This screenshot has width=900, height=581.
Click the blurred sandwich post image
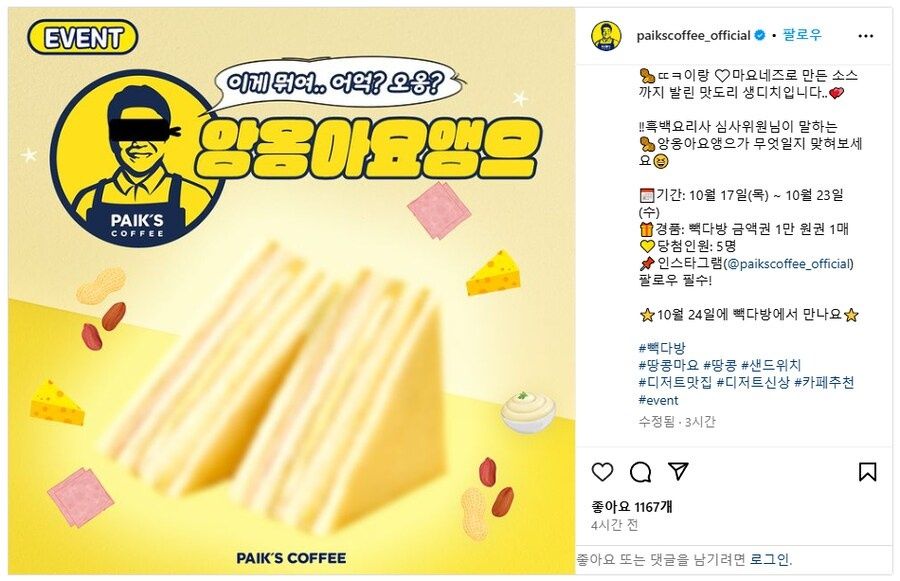click(292, 291)
